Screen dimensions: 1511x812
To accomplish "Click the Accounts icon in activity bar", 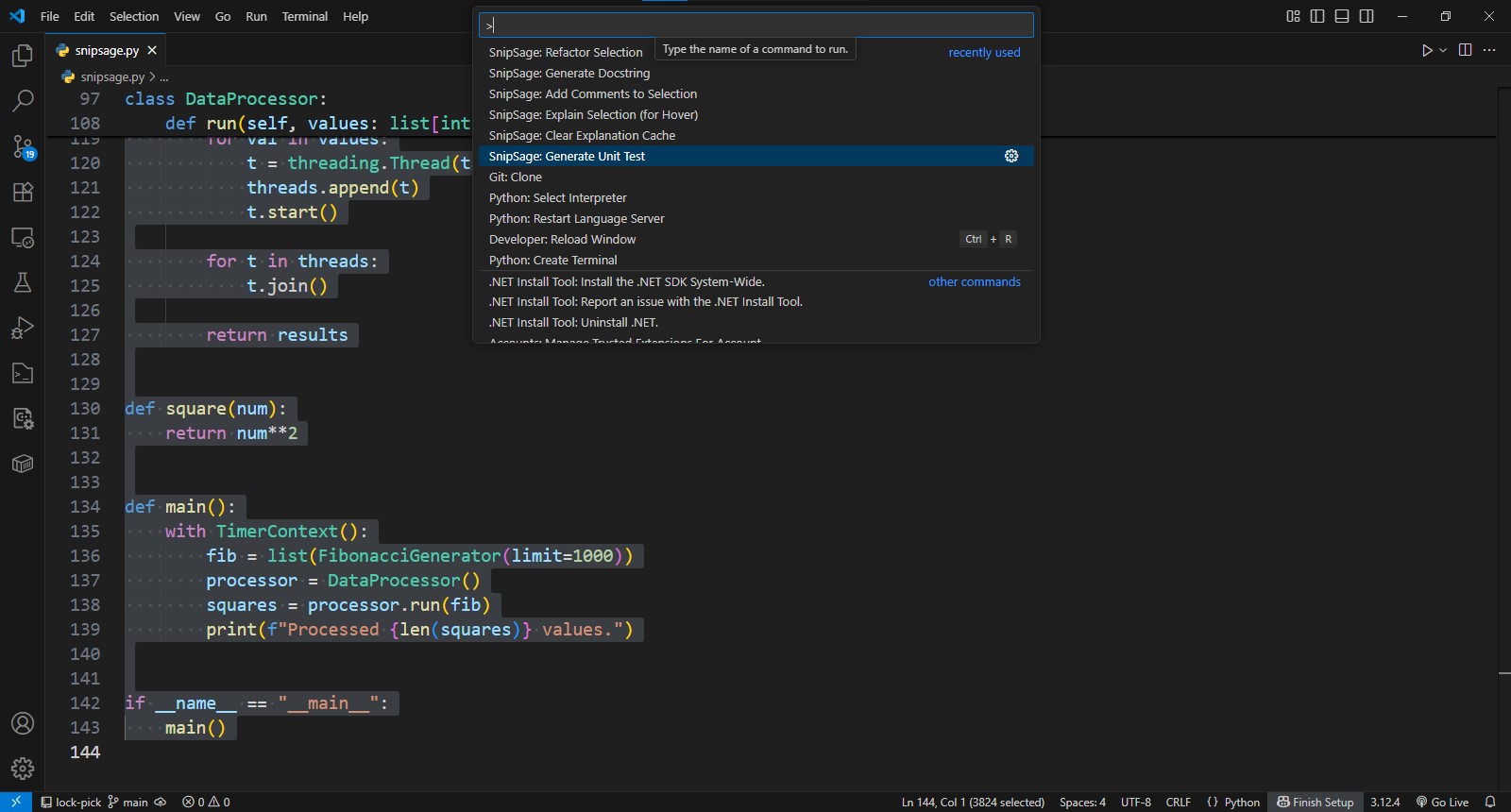I will 23,723.
